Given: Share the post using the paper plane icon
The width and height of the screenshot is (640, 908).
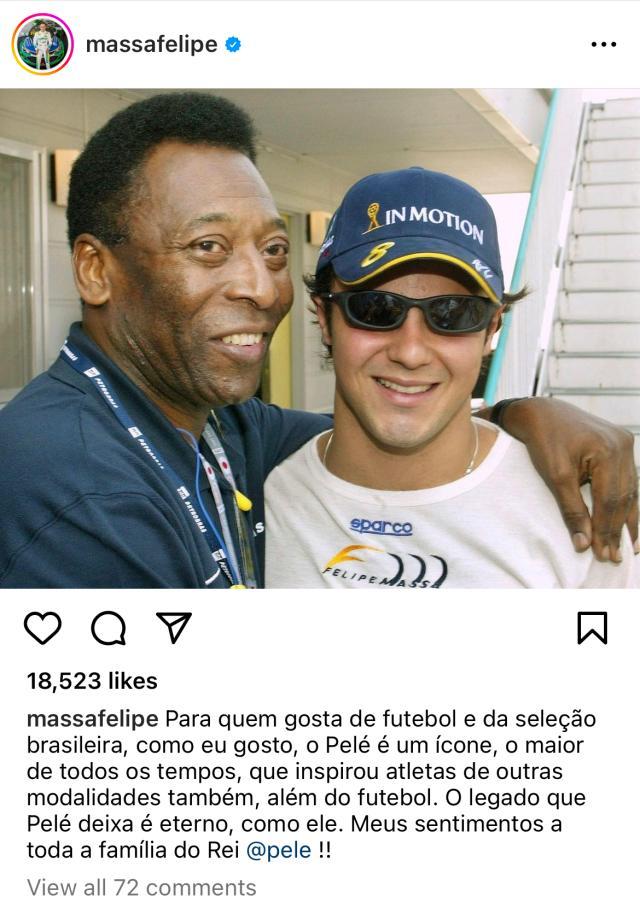Looking at the screenshot, I should pos(174,627).
